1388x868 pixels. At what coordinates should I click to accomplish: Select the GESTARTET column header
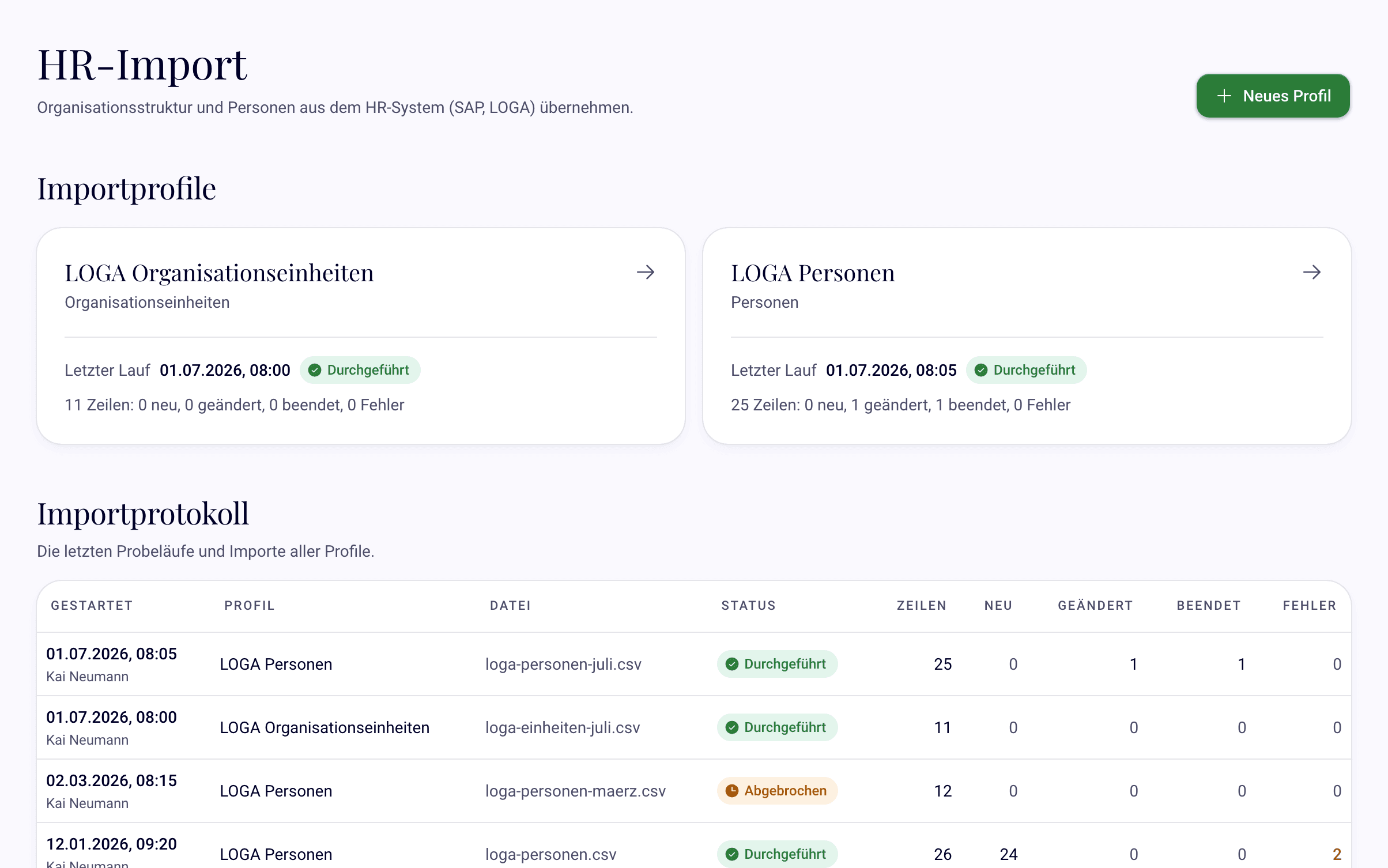(x=92, y=605)
